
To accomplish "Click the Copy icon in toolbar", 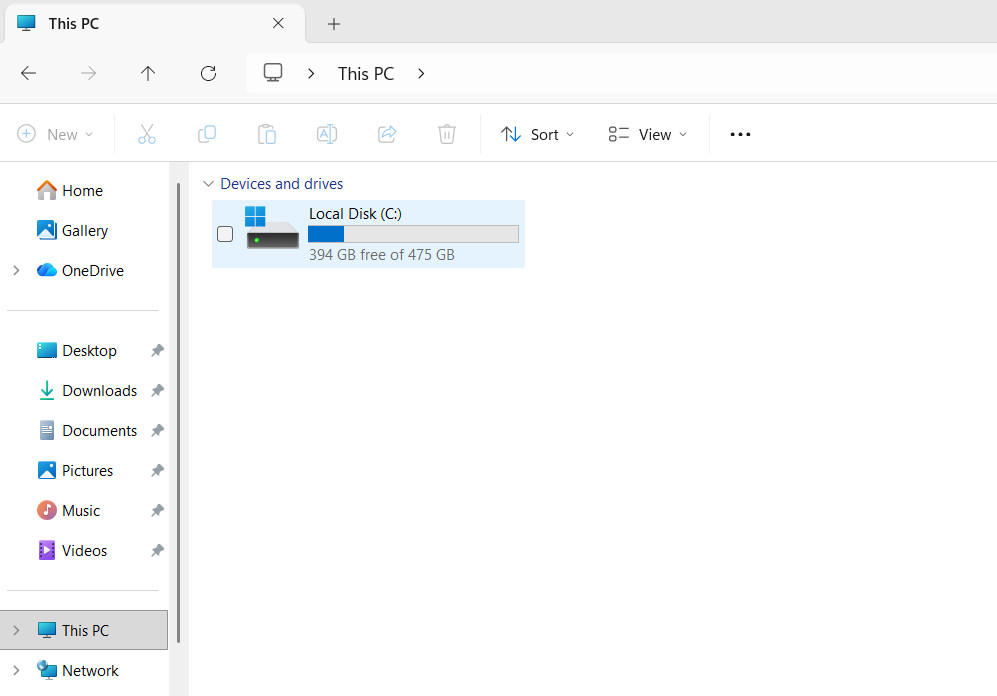I will click(207, 134).
